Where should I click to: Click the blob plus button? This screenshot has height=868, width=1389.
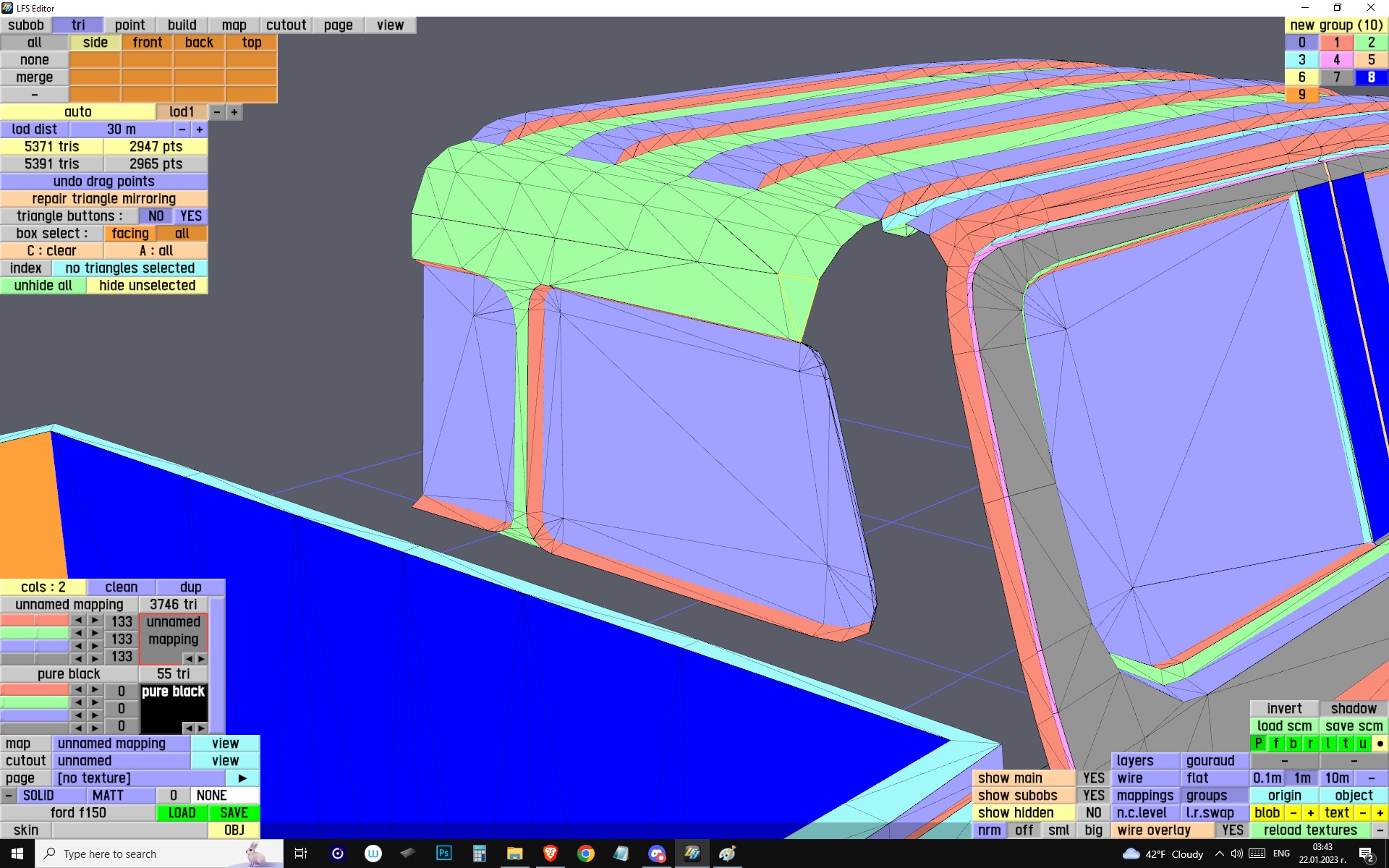tap(1310, 813)
